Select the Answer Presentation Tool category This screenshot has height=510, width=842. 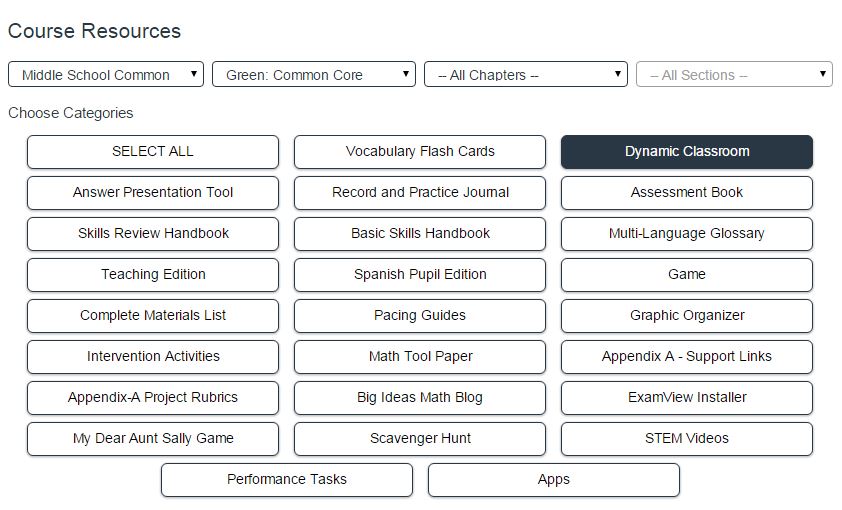pyautogui.click(x=153, y=193)
